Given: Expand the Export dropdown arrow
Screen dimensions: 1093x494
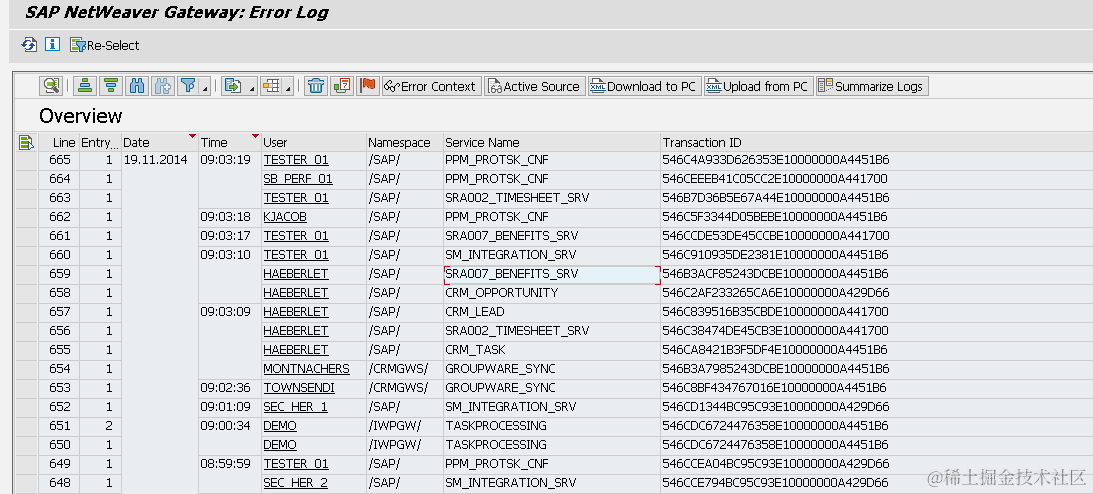Looking at the screenshot, I should (x=252, y=88).
